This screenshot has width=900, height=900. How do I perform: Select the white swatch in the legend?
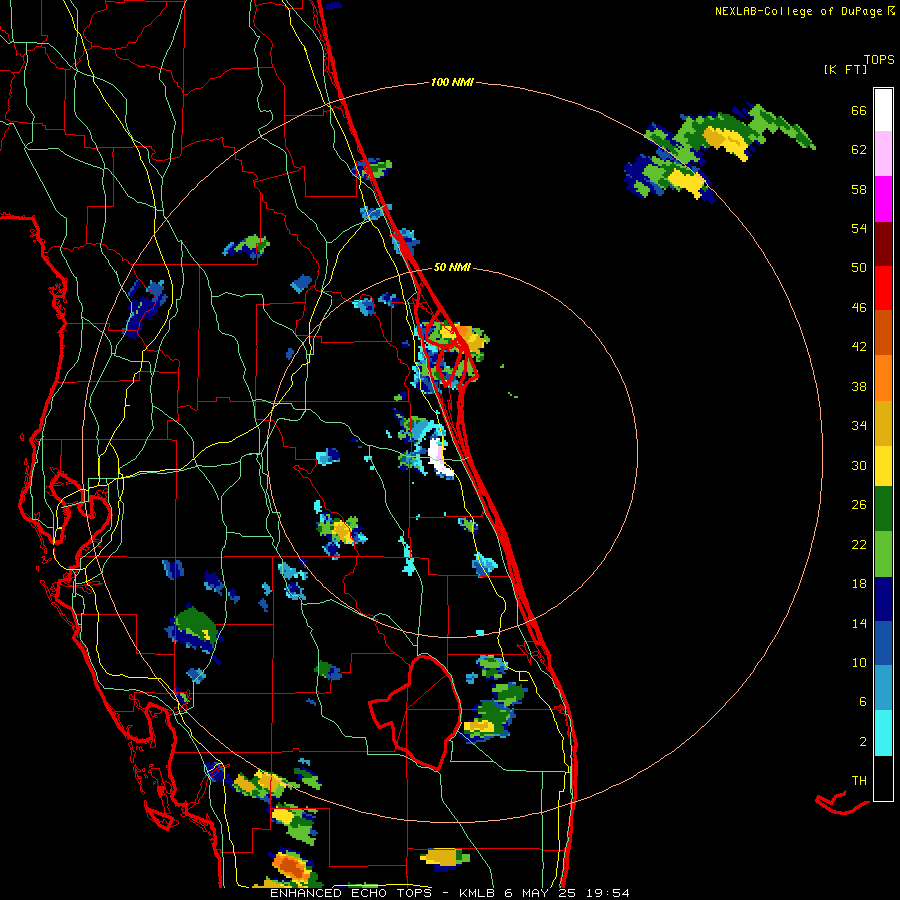coord(883,110)
